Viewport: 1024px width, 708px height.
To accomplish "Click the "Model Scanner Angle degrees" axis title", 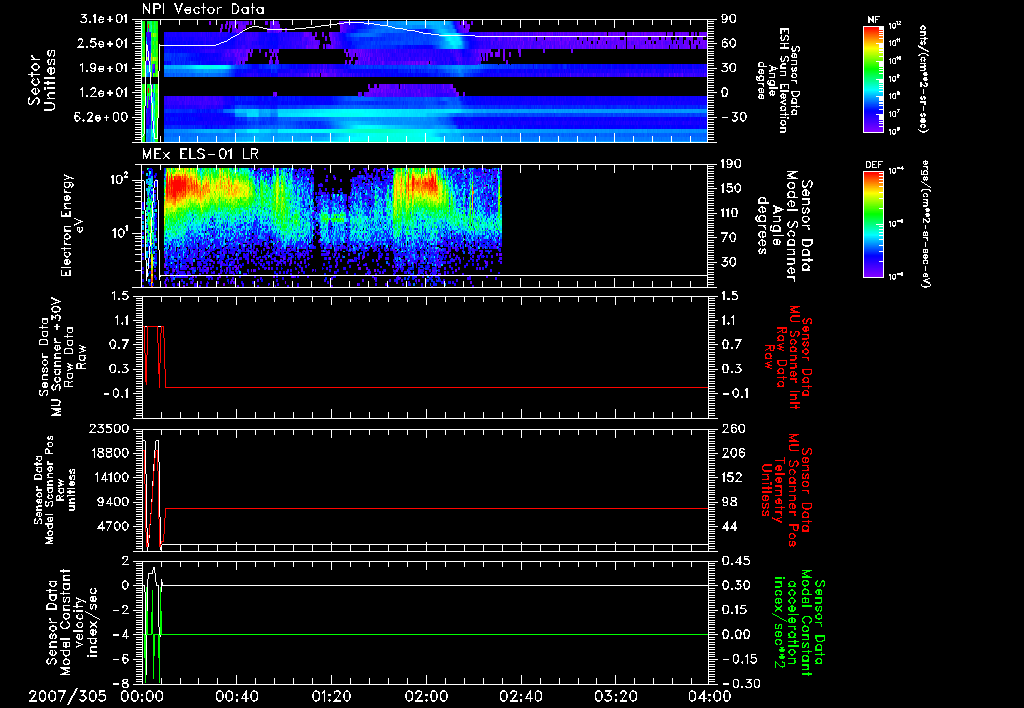I will pyautogui.click(x=784, y=225).
